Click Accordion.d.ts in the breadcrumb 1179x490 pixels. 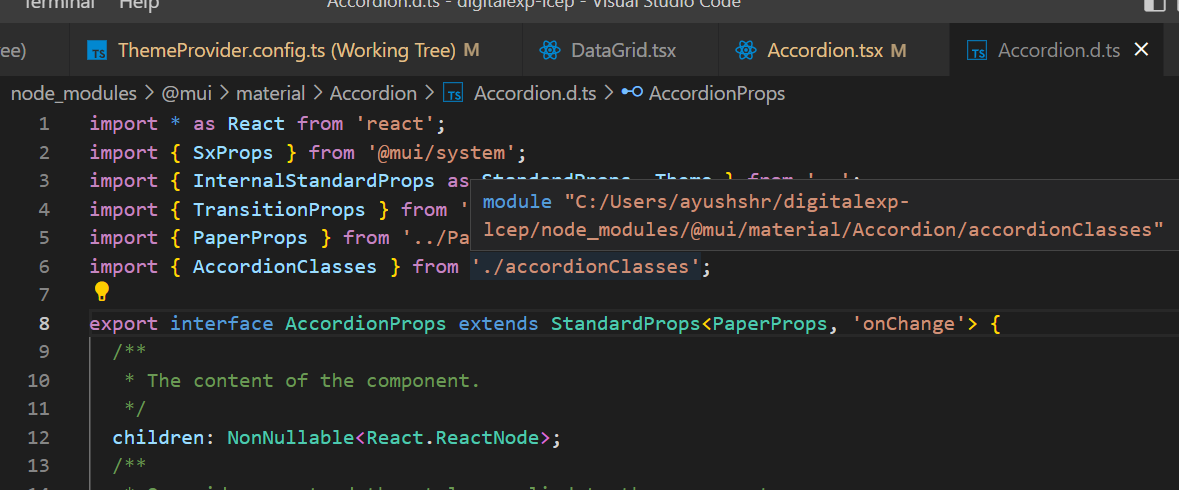point(535,94)
